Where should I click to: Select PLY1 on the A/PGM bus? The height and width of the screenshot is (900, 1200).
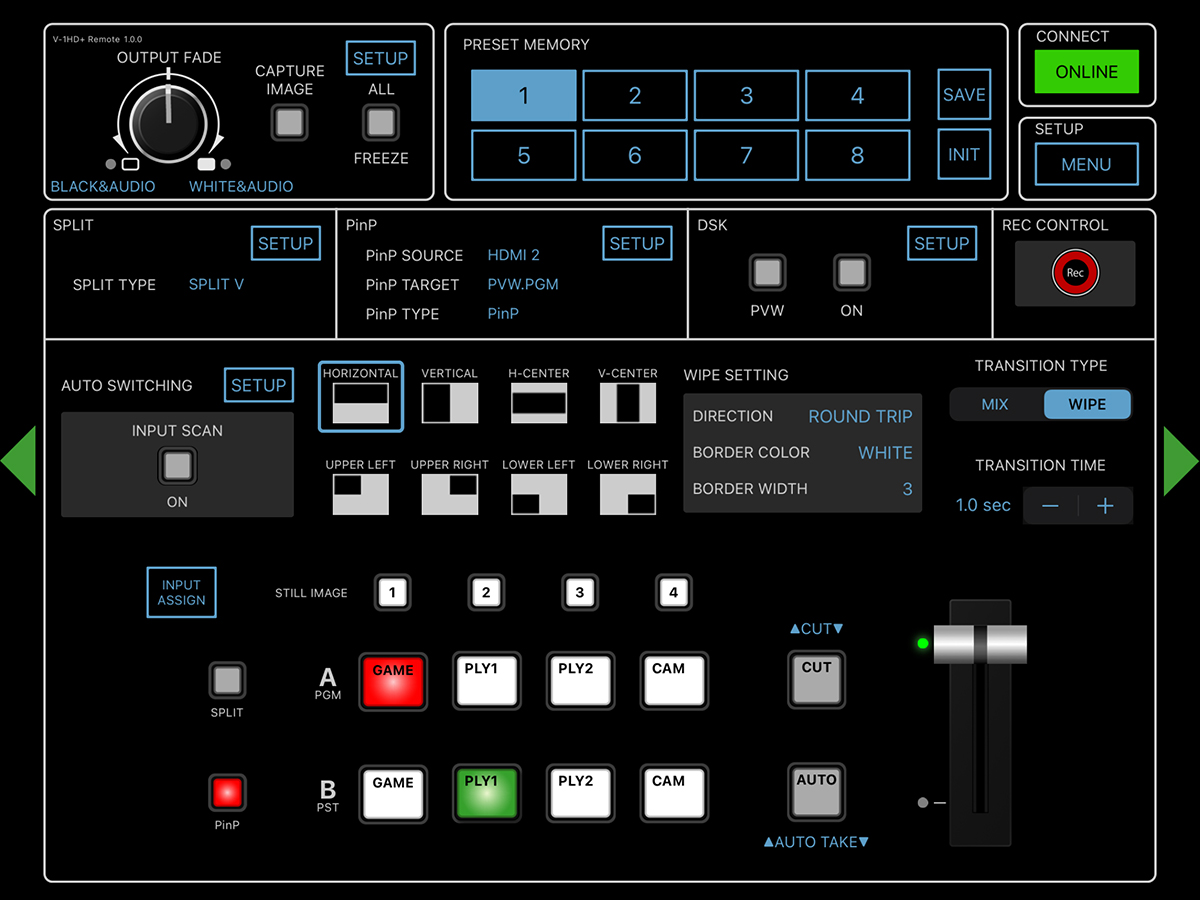tap(486, 682)
